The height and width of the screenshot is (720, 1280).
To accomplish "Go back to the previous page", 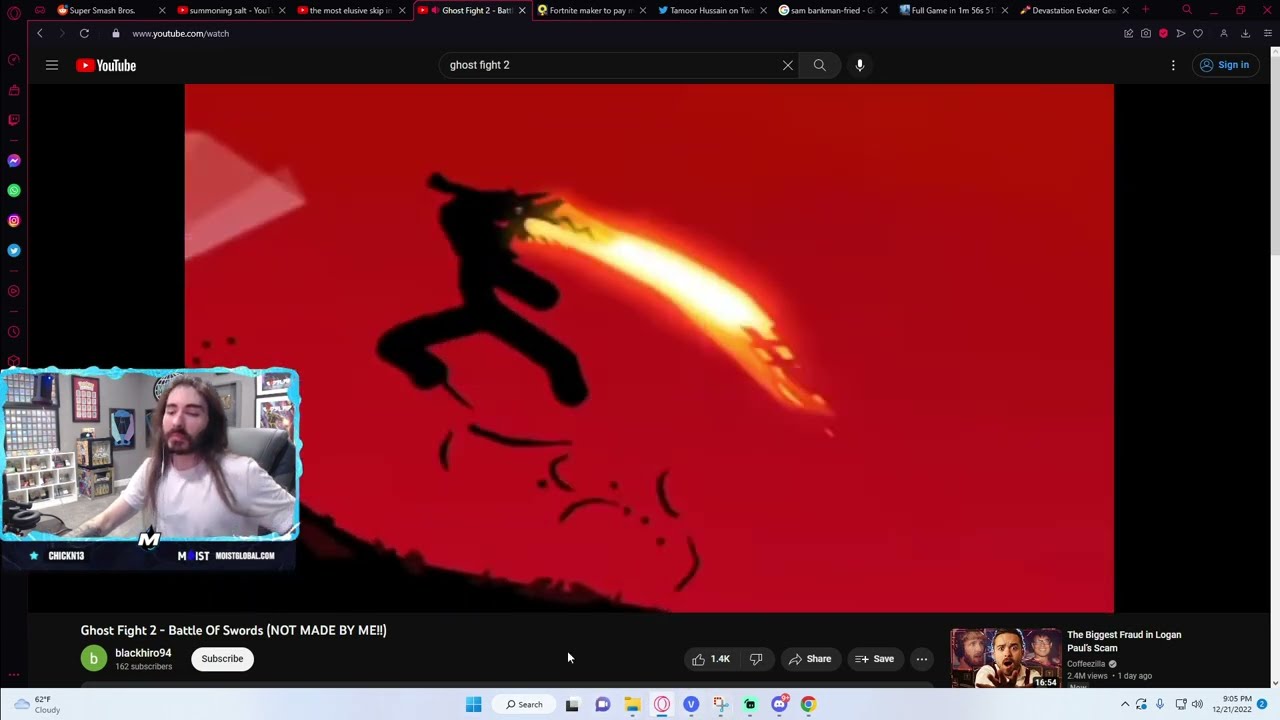I will click(39, 33).
